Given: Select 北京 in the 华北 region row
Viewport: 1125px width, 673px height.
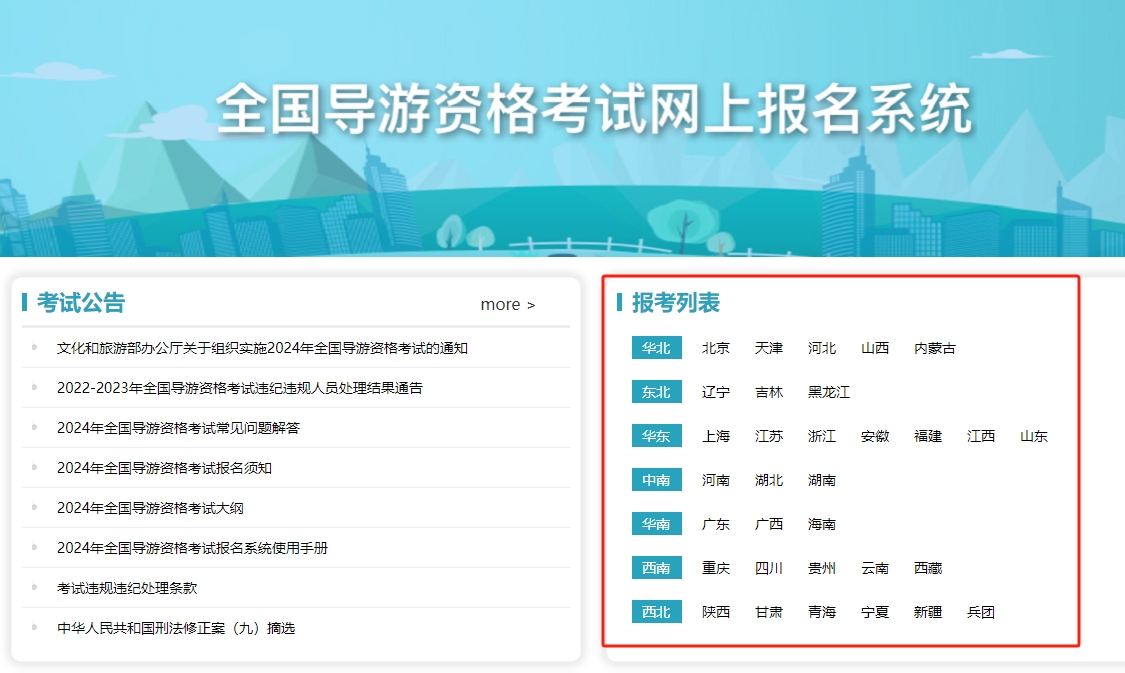Looking at the screenshot, I should tap(716, 348).
